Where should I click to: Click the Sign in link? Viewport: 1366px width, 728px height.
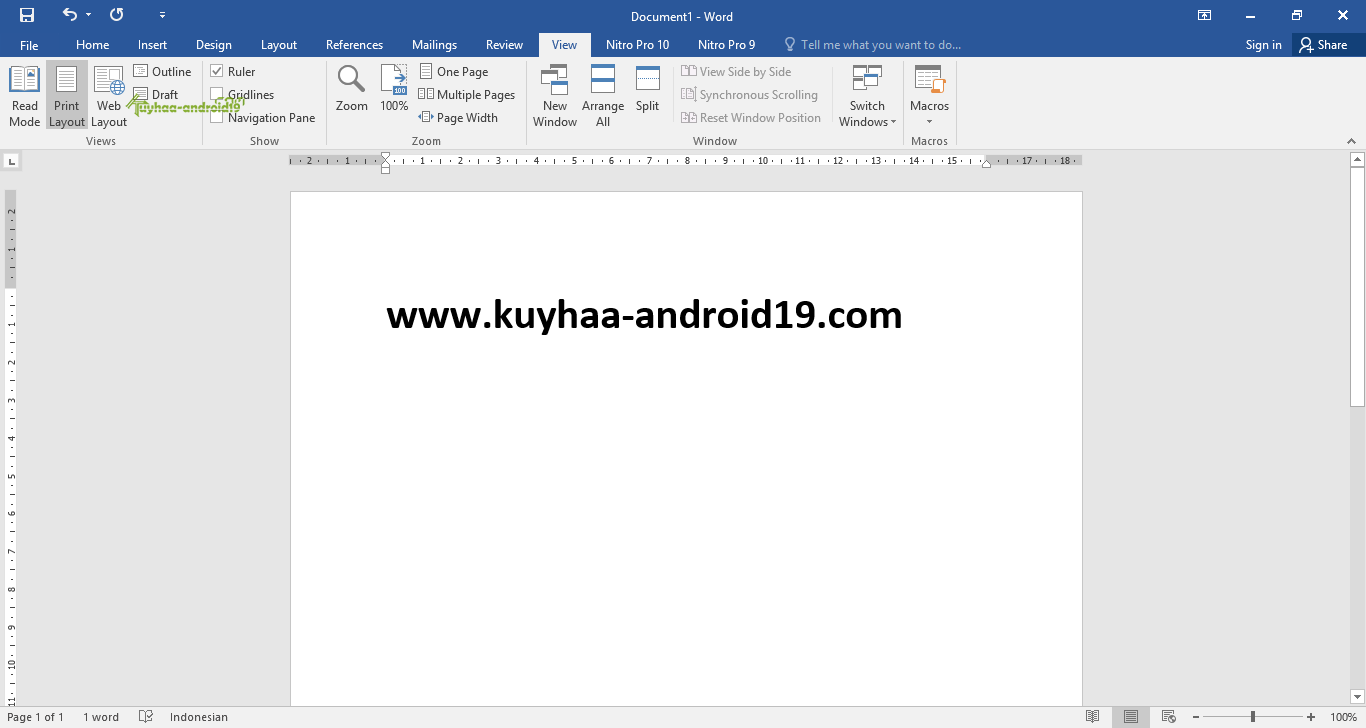[1263, 45]
